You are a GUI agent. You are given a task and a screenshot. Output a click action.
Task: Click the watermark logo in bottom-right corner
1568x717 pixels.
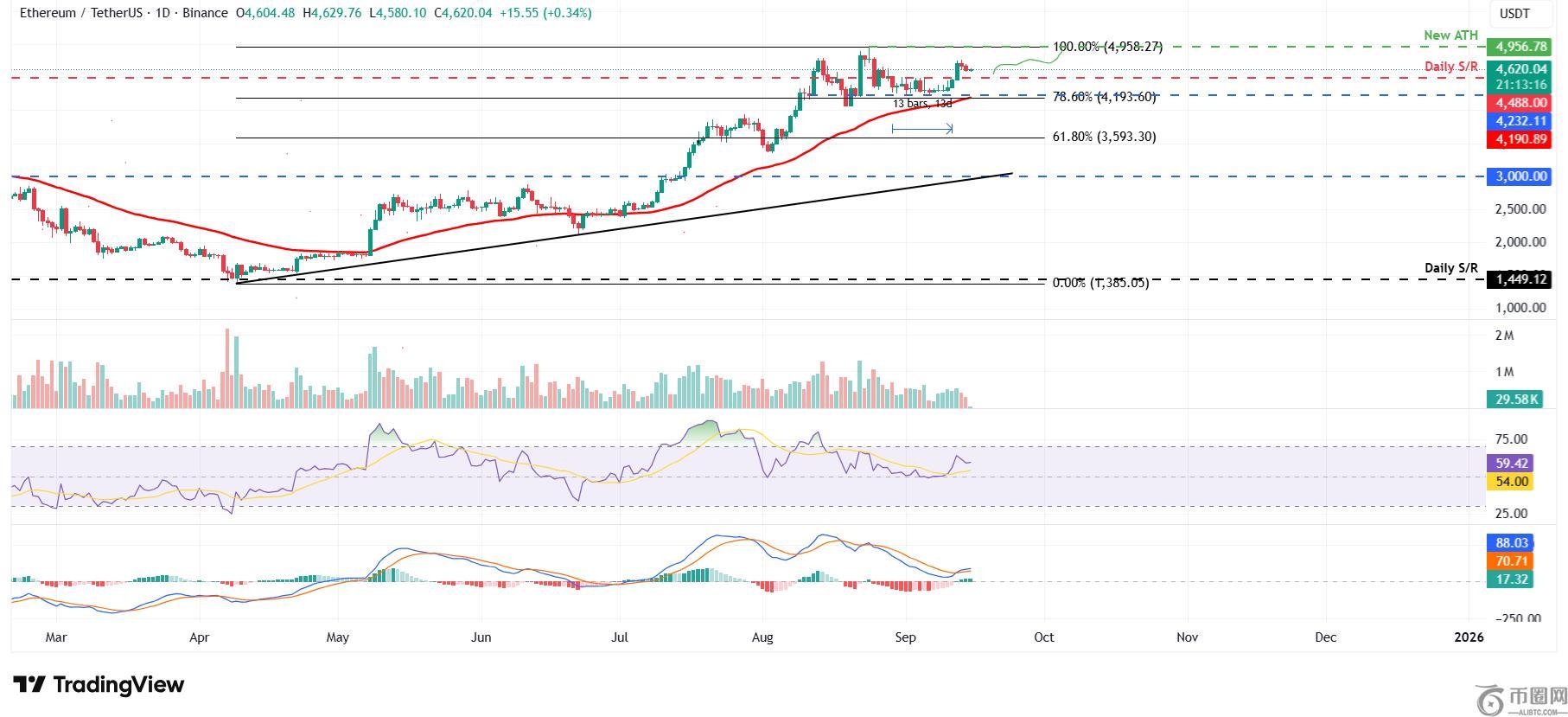pyautogui.click(x=1520, y=699)
